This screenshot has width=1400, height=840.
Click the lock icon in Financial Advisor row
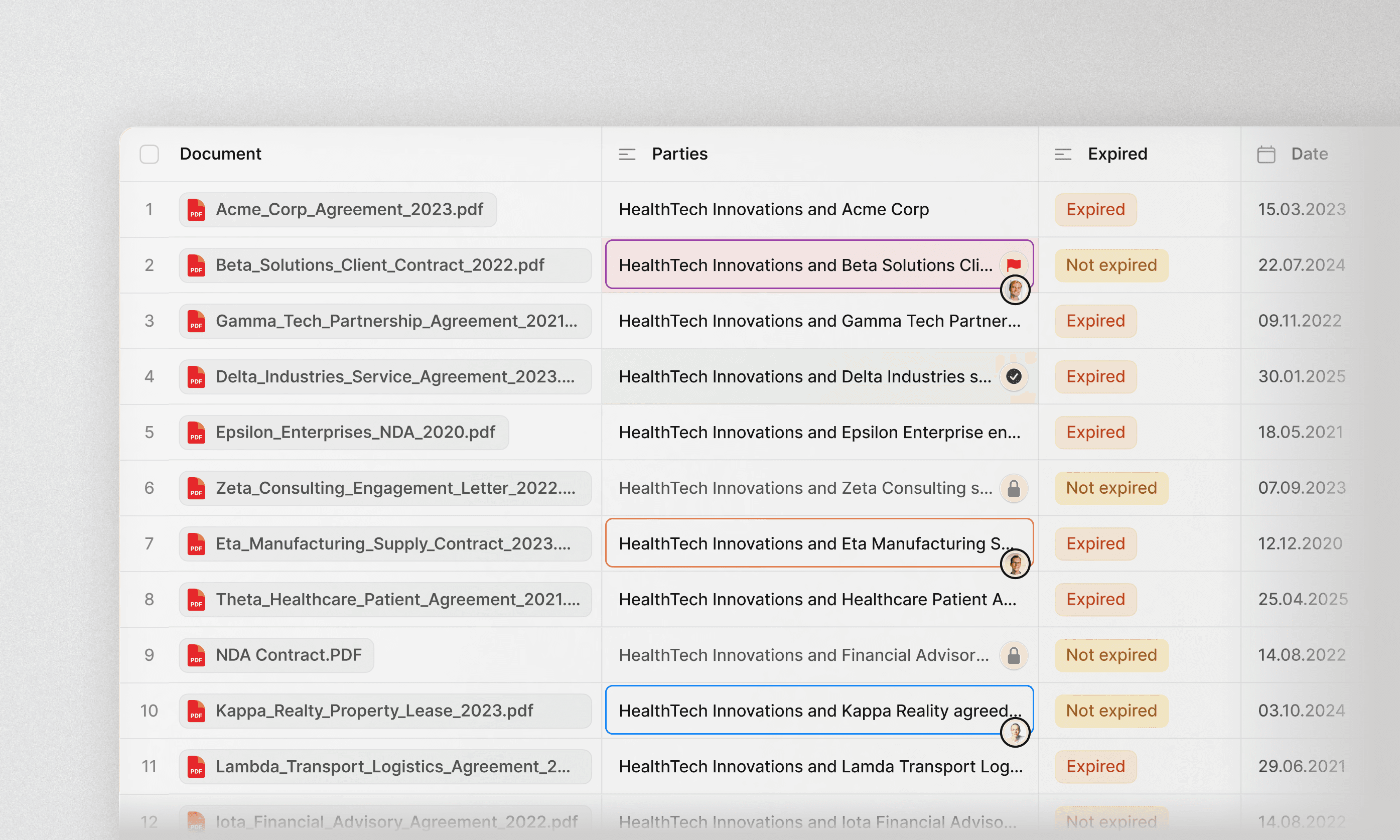click(1014, 655)
